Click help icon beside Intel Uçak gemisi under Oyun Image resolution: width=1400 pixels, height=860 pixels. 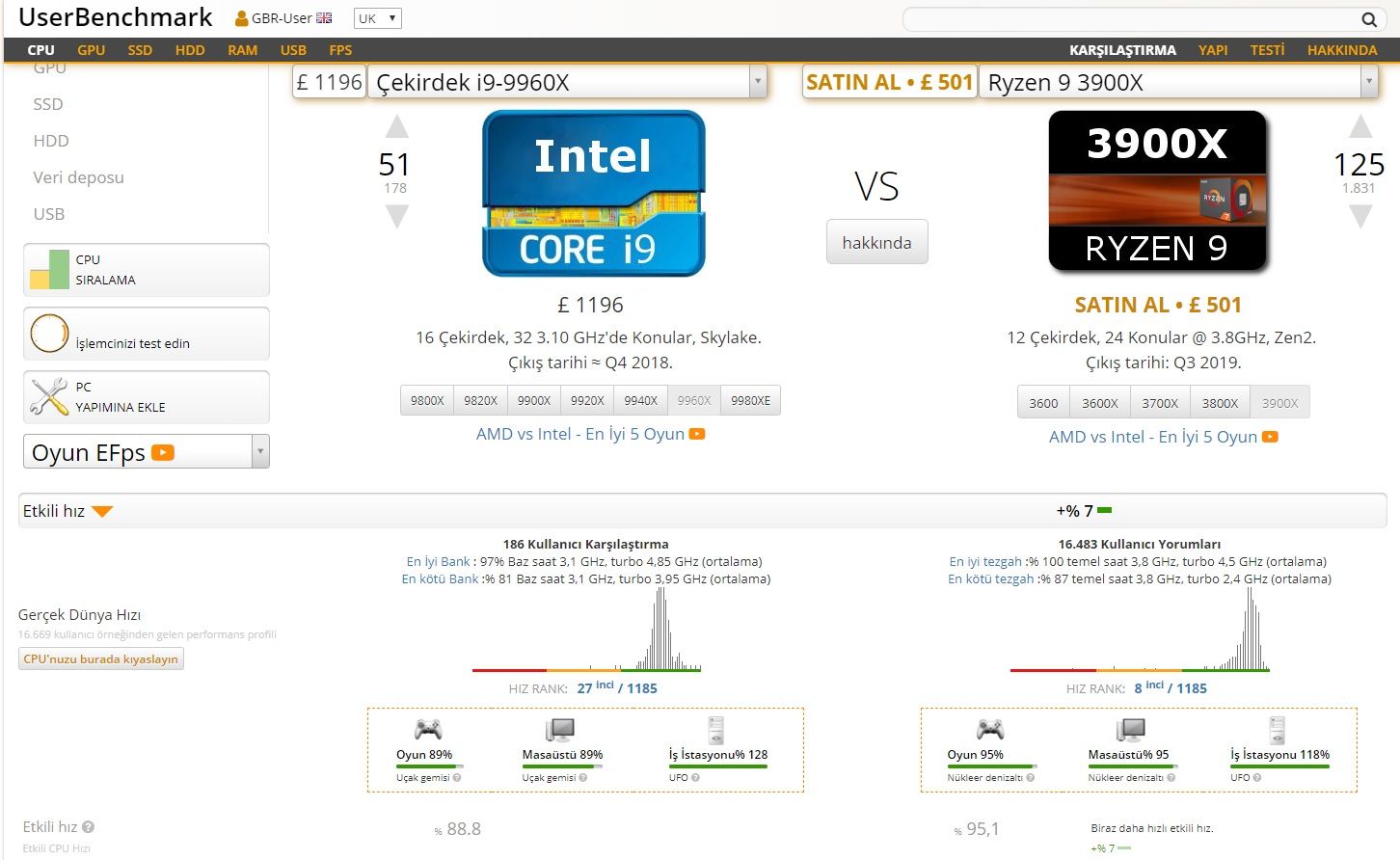tap(457, 777)
